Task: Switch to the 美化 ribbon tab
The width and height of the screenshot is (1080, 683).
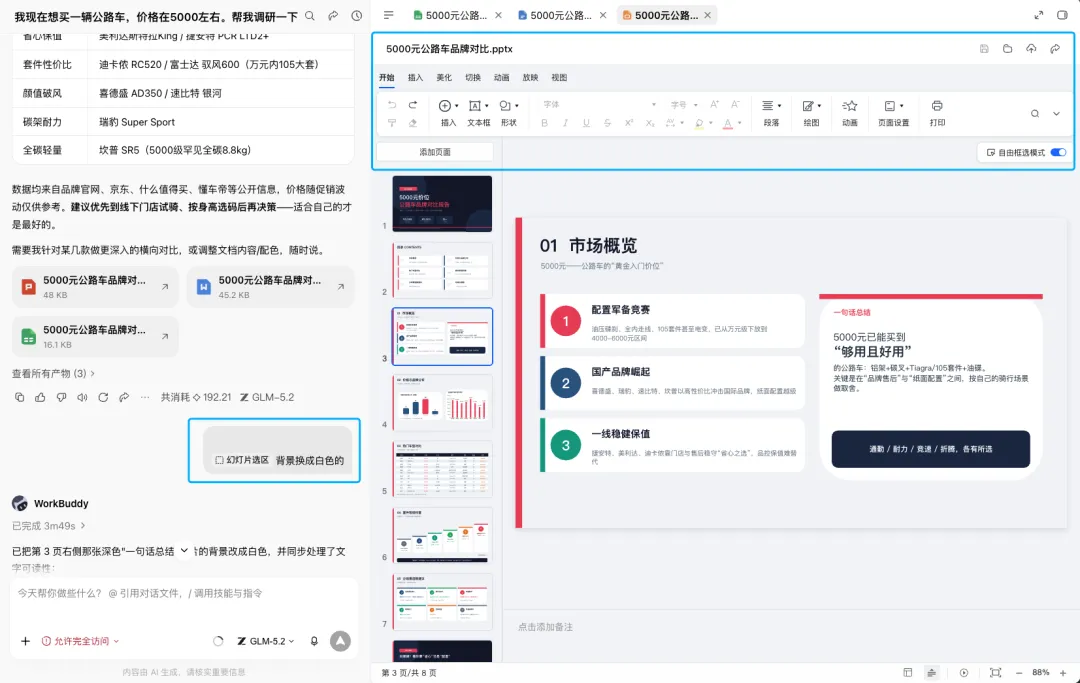Action: click(444, 78)
